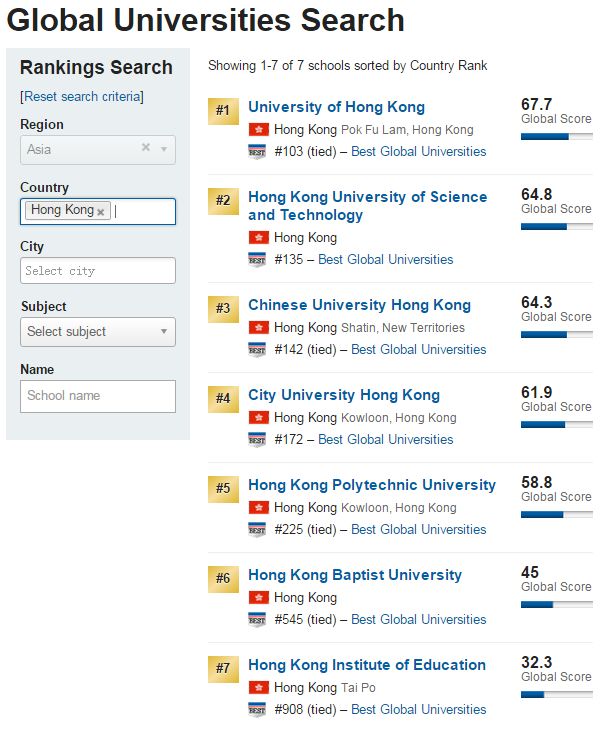604x730 pixels.
Task: Click Best Global Universities link beside #545
Action: coord(418,619)
